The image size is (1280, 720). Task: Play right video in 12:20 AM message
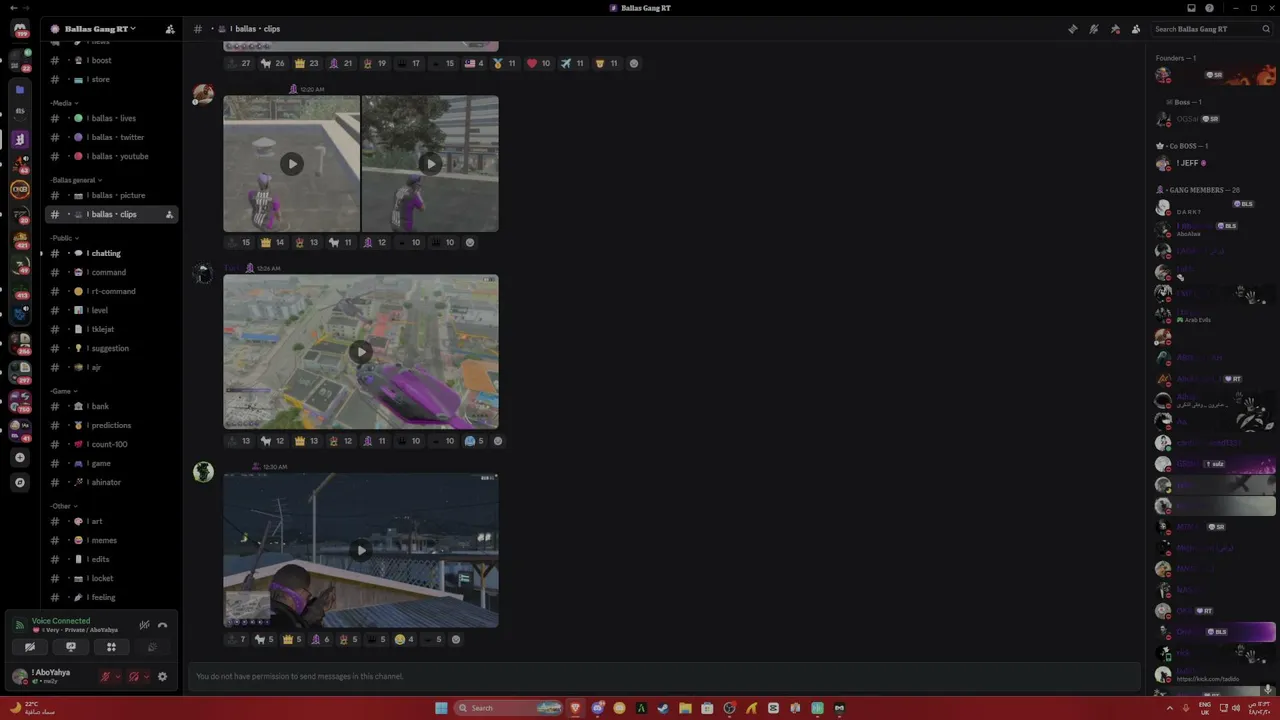tap(430, 164)
